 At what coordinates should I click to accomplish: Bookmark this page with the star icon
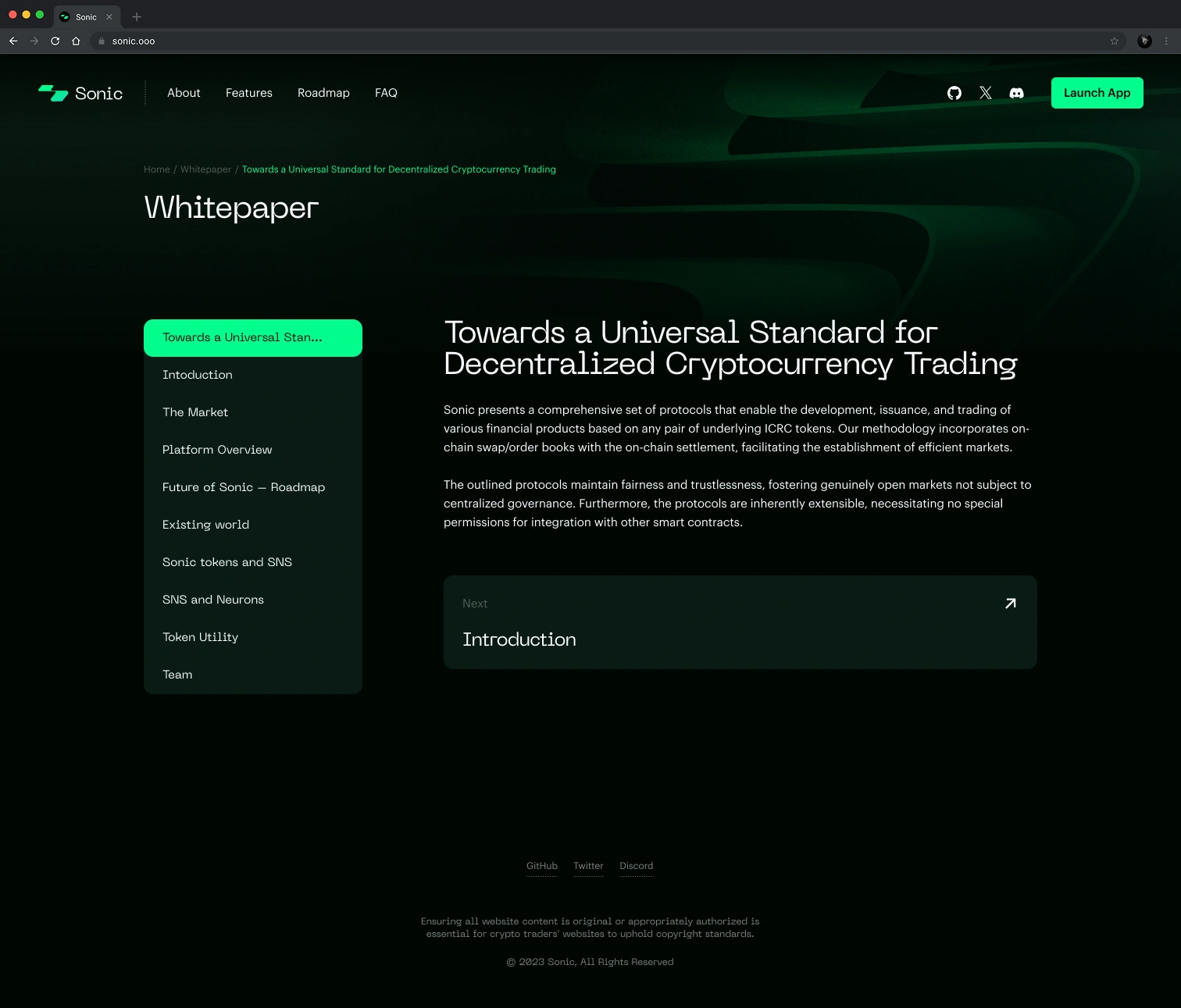tap(1115, 41)
